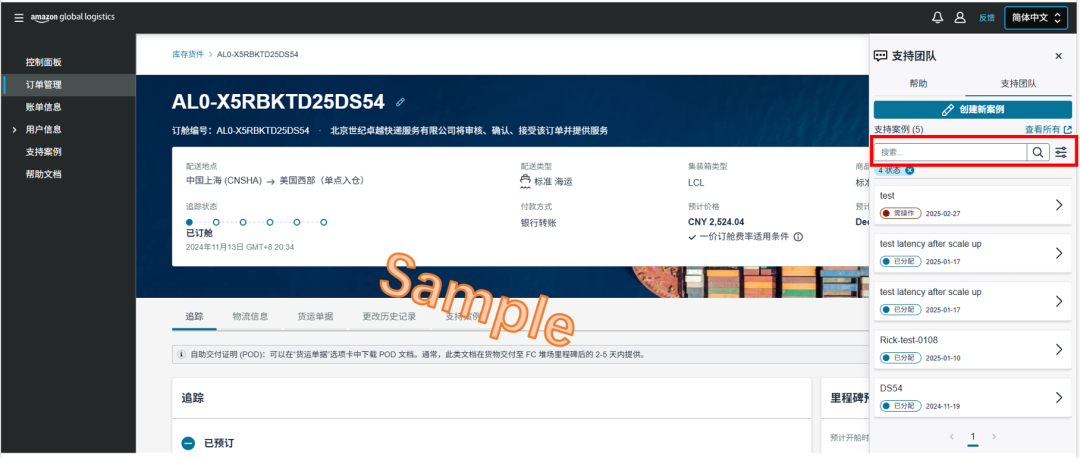Click the info icon in the POD notice

click(x=181, y=355)
